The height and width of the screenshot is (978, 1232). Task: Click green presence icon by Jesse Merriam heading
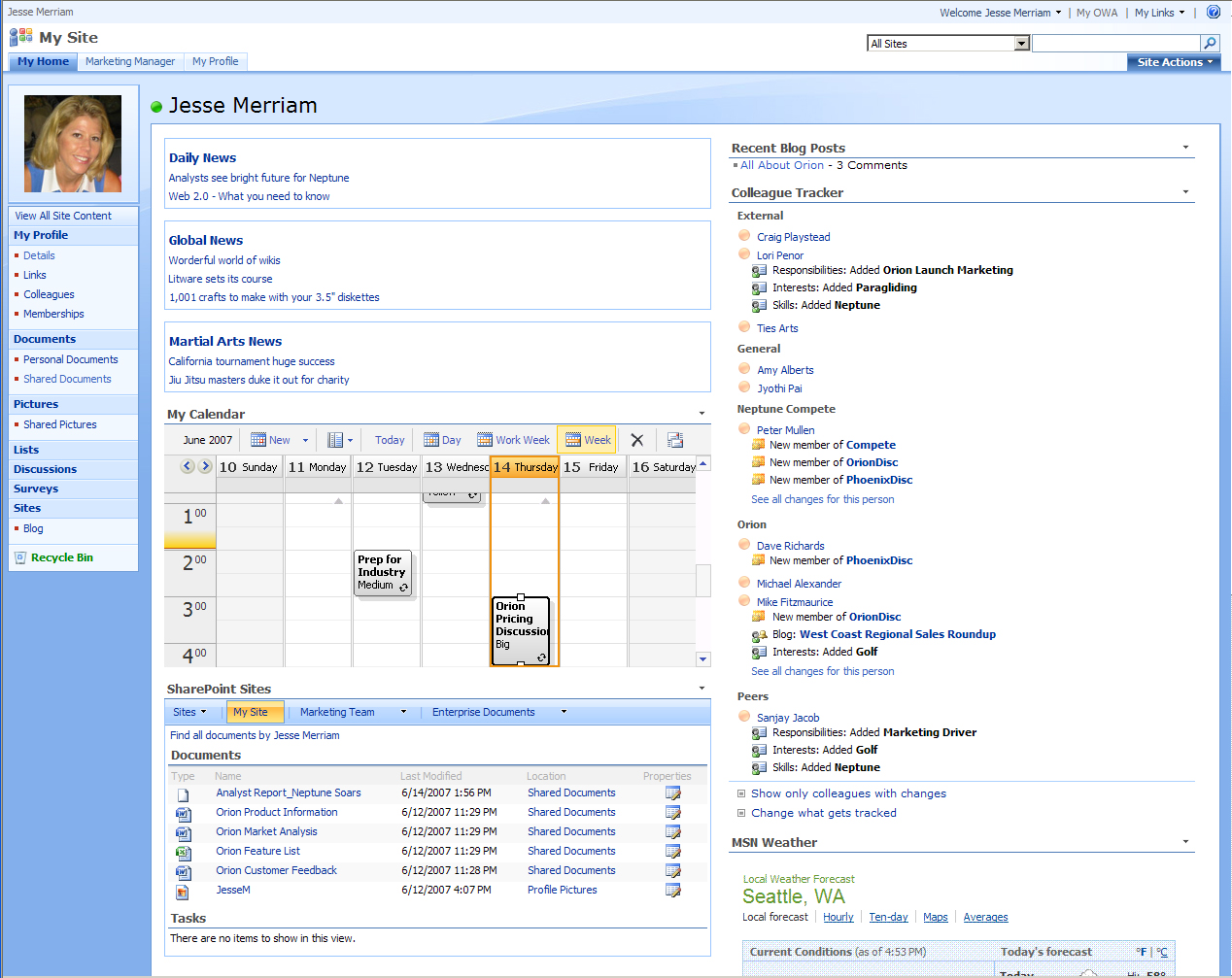[156, 107]
